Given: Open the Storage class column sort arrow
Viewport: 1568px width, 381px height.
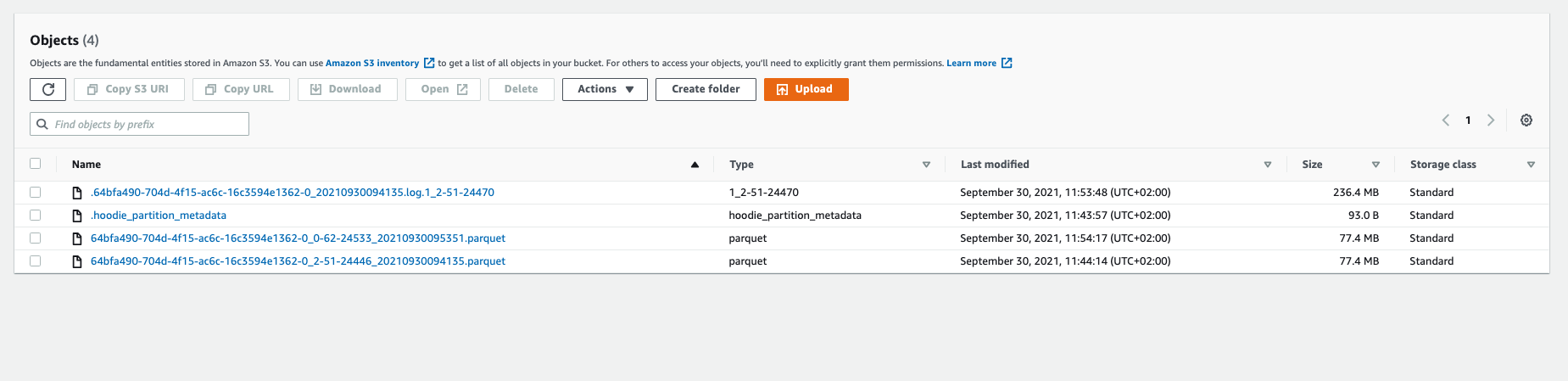Looking at the screenshot, I should click(x=1531, y=165).
